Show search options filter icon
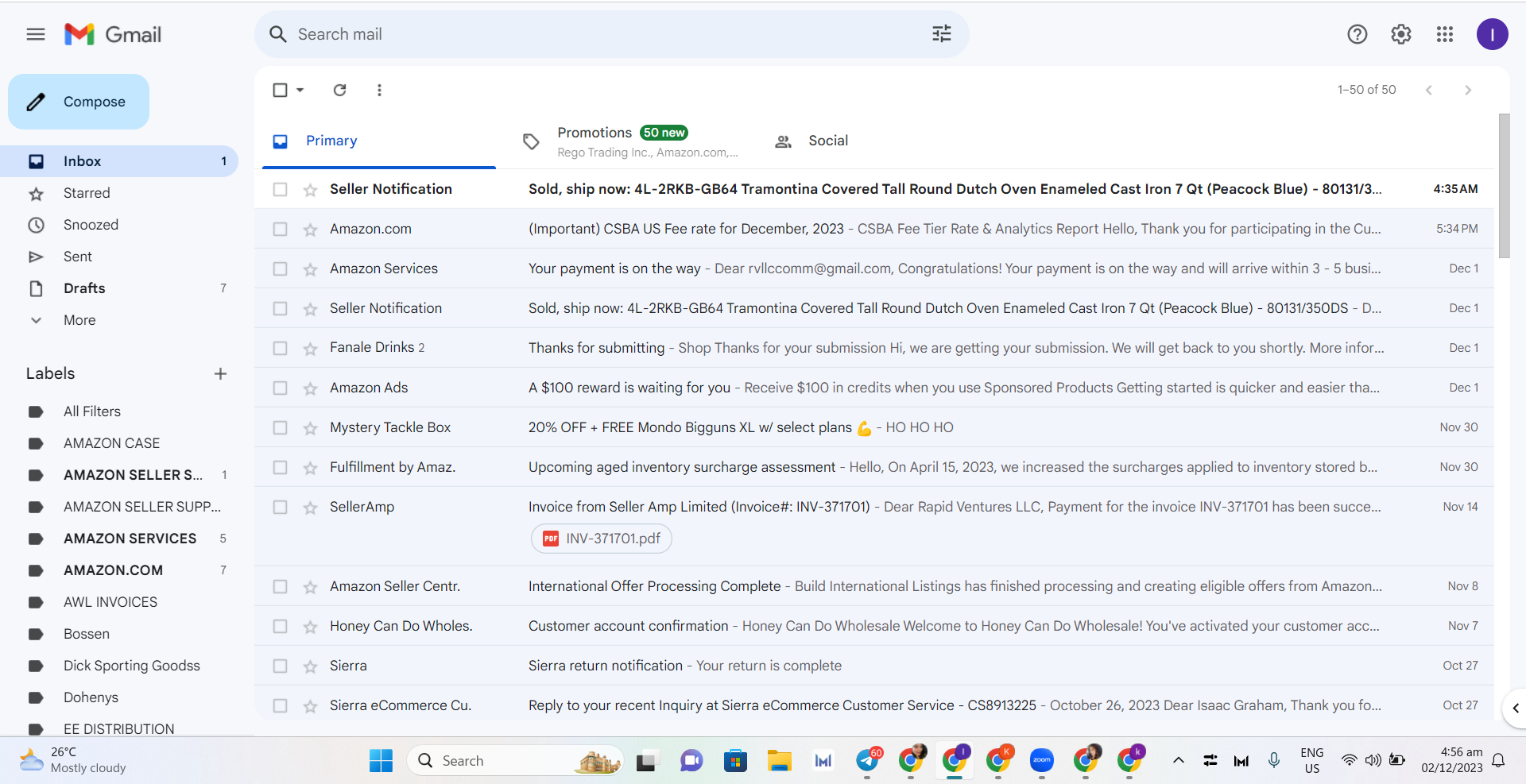 941,34
